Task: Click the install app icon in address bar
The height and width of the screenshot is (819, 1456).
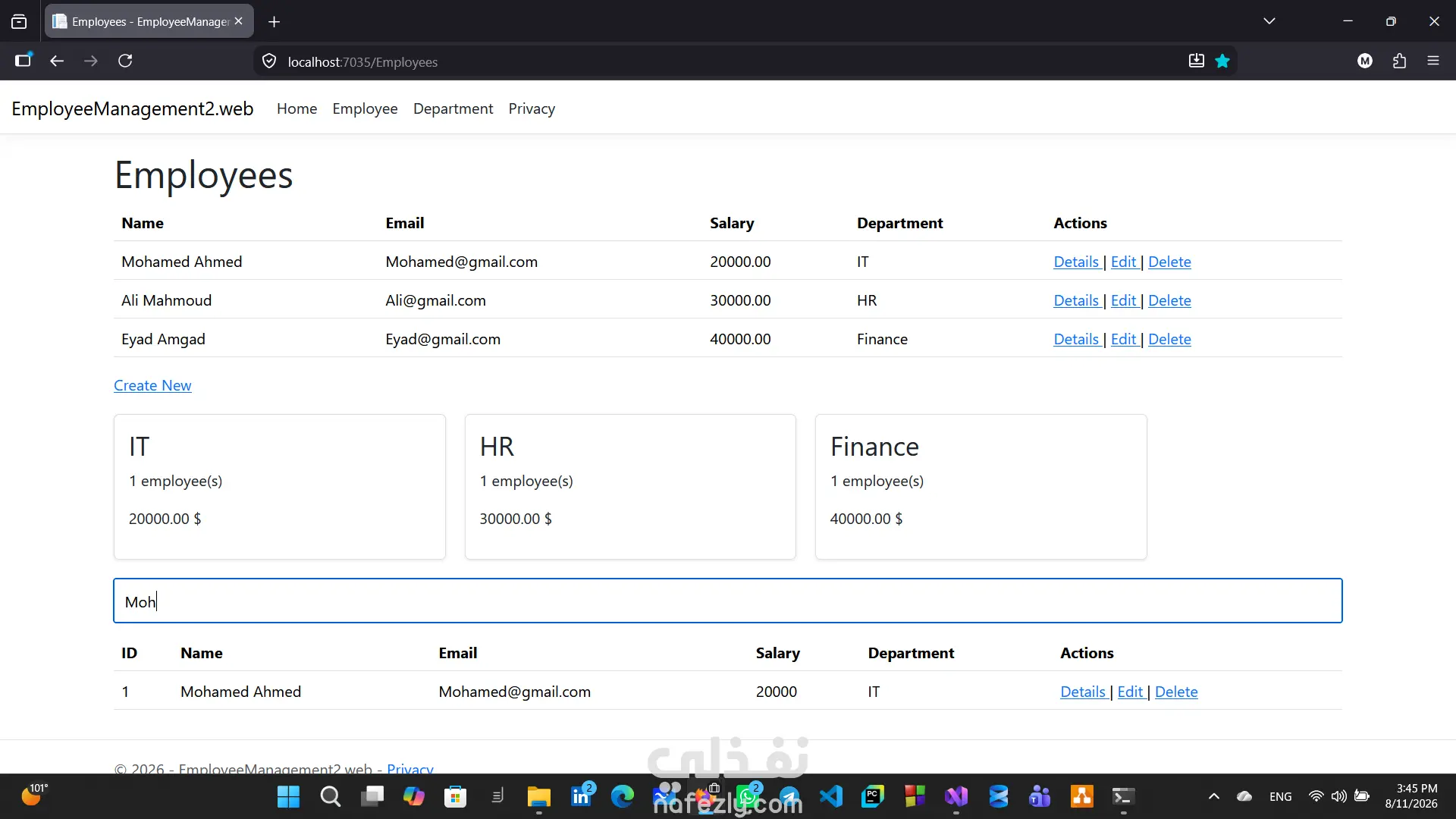Action: click(1197, 61)
